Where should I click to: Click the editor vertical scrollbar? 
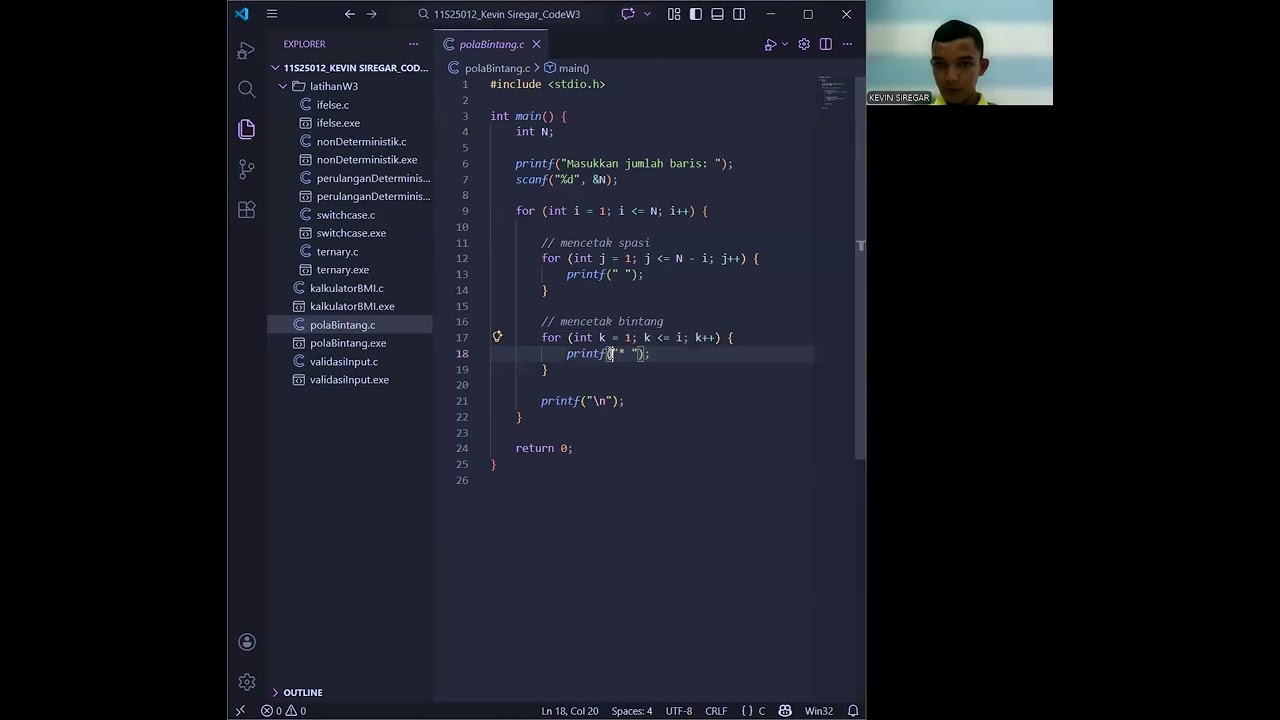click(860, 267)
